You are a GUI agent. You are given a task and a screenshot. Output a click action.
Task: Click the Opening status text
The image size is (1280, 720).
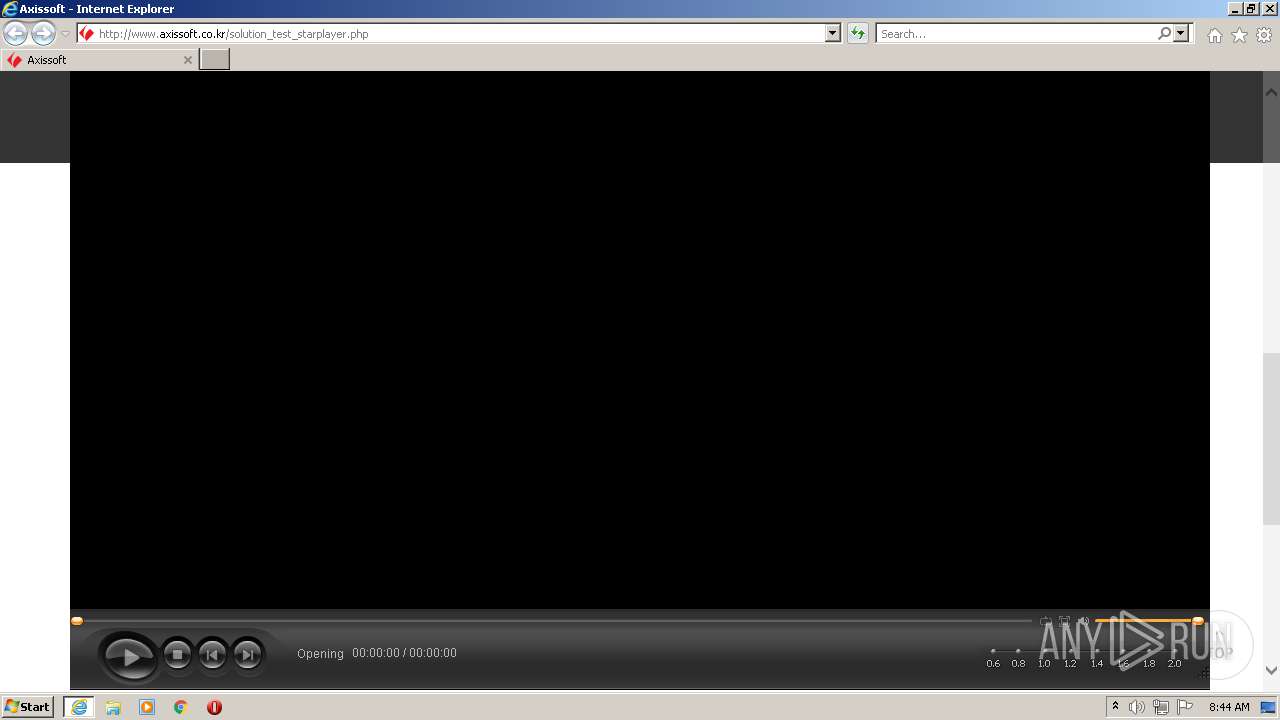click(320, 653)
